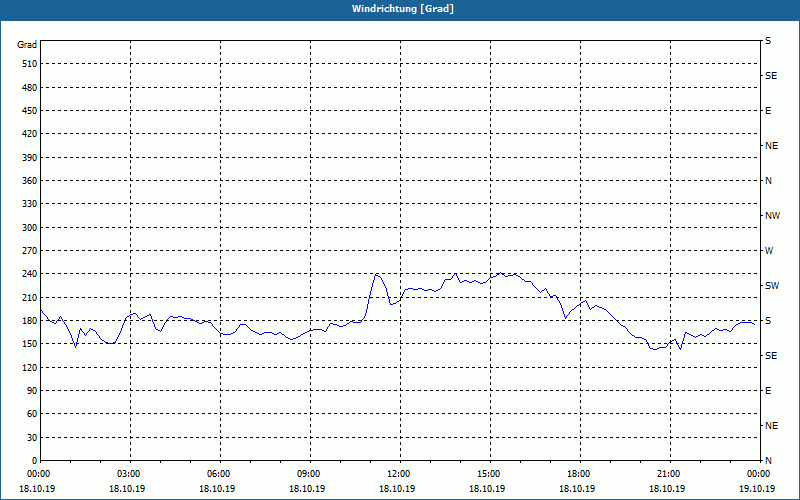
Task: Click the 480 value on the degree axis
Action: pyautogui.click(x=30, y=87)
